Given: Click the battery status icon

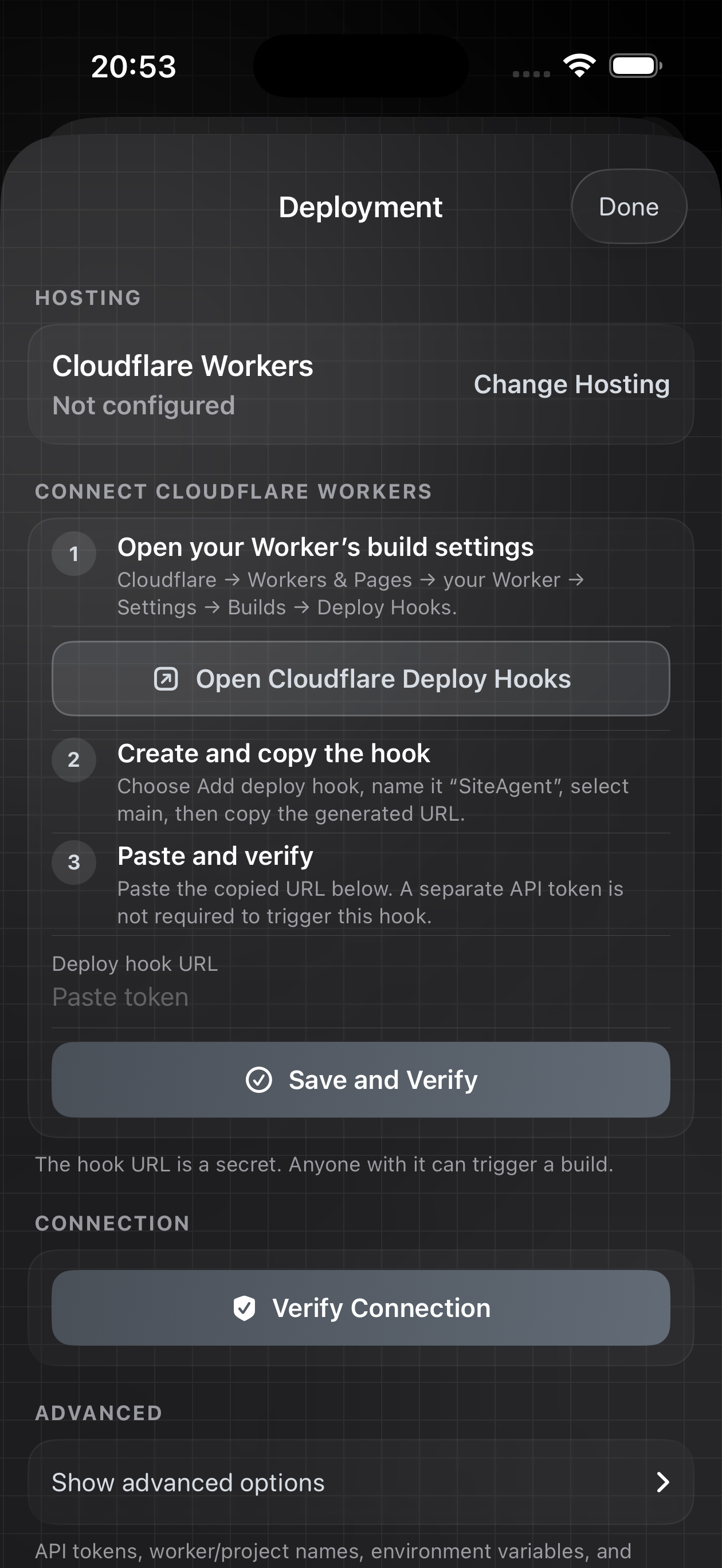Looking at the screenshot, I should click(x=636, y=66).
